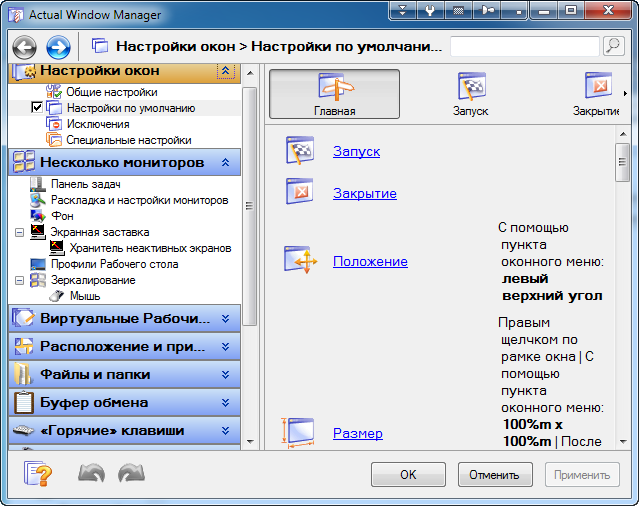Click the undo arrow in bottom bar
The width and height of the screenshot is (639, 506).
91,474
